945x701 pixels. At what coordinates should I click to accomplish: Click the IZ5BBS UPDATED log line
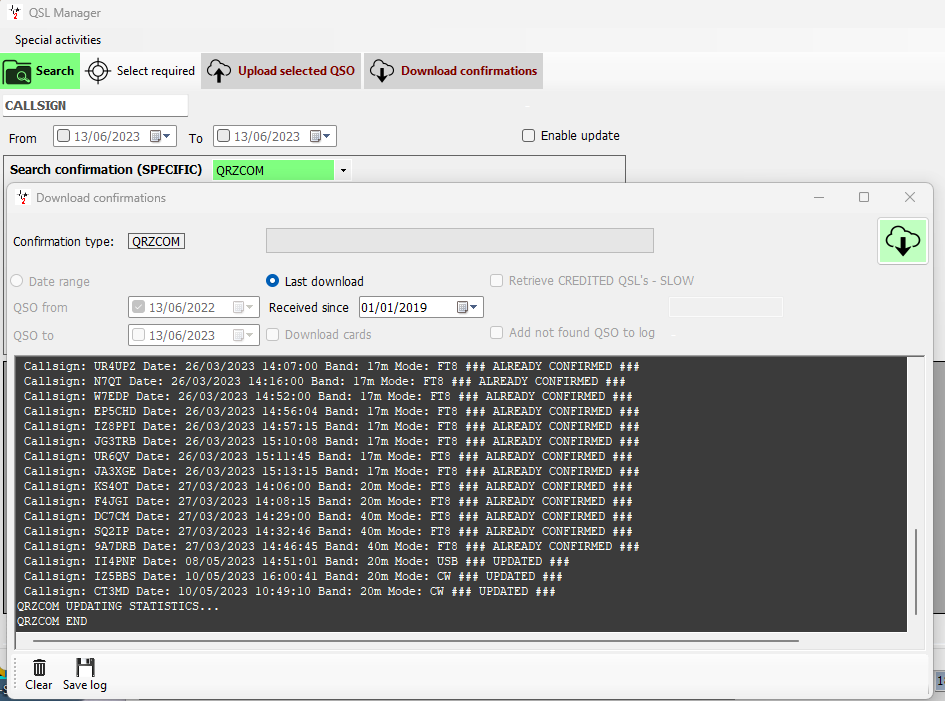point(293,576)
